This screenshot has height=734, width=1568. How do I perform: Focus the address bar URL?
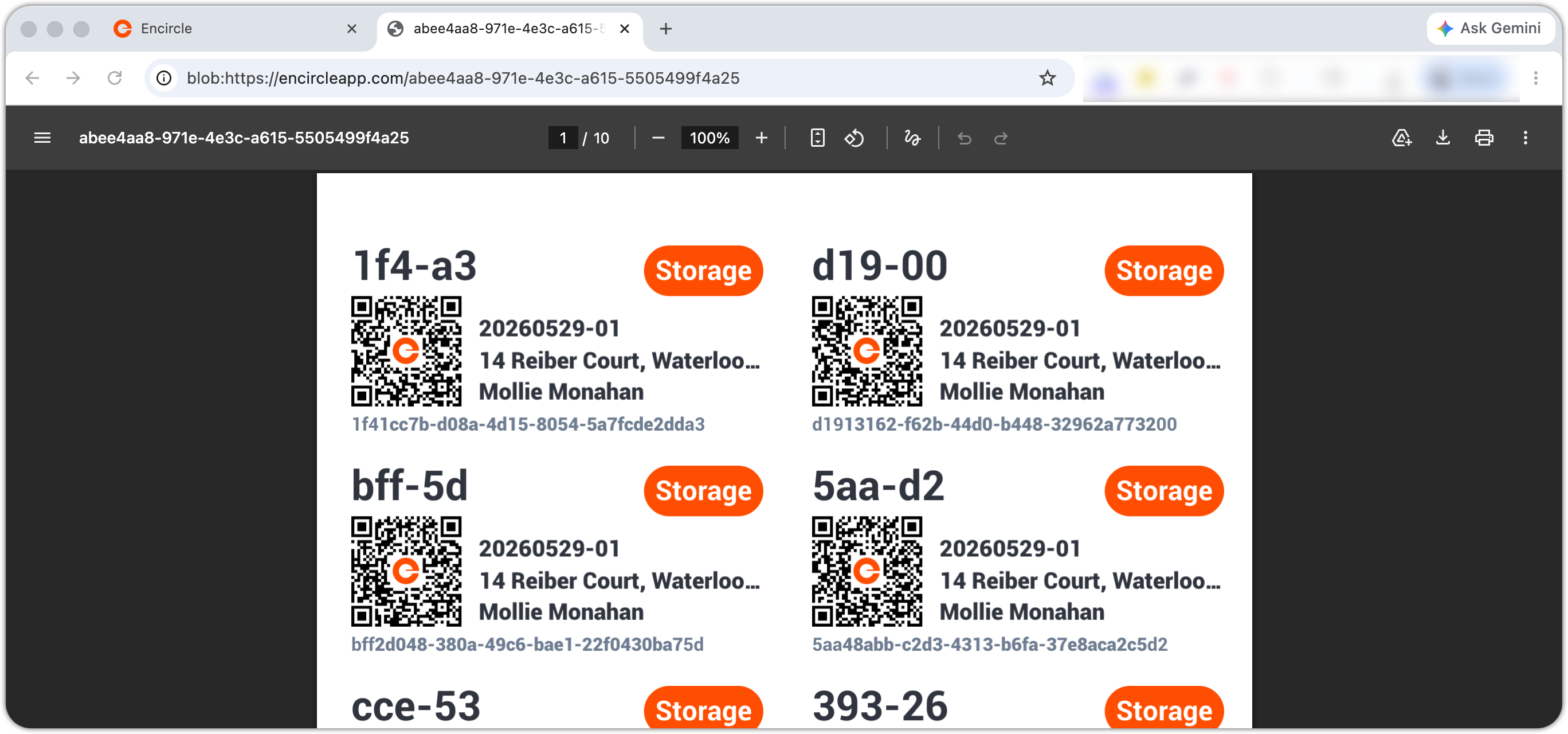[x=462, y=78]
